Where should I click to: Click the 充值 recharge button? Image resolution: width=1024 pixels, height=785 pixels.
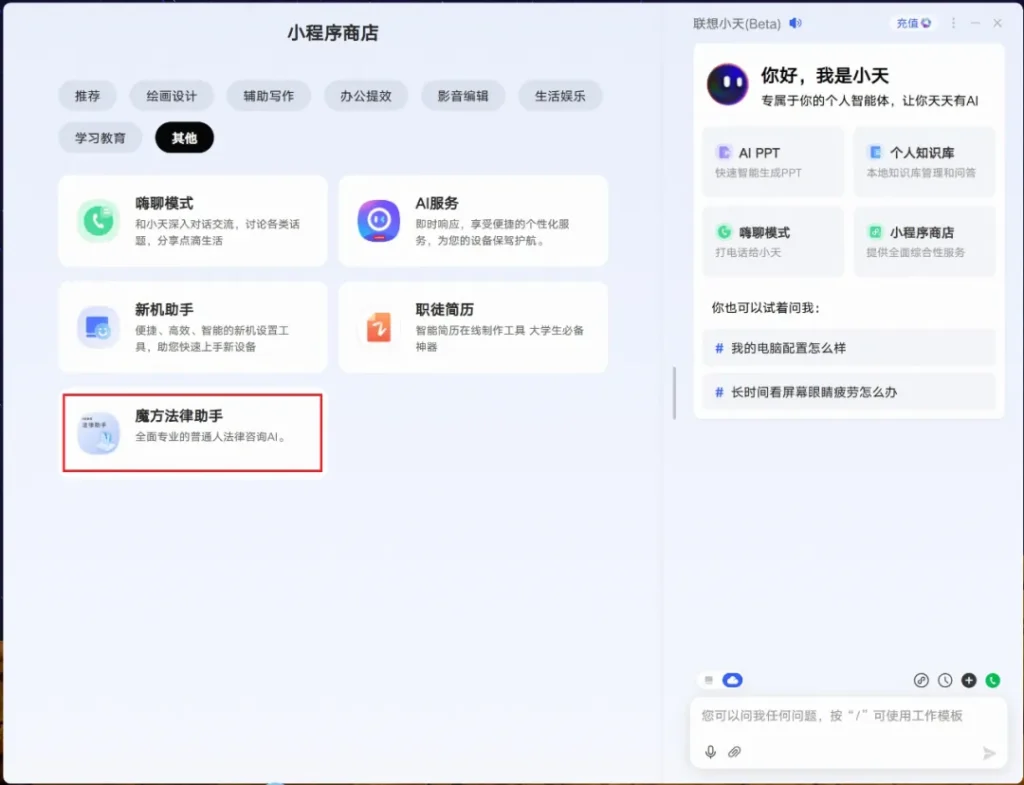tap(911, 22)
